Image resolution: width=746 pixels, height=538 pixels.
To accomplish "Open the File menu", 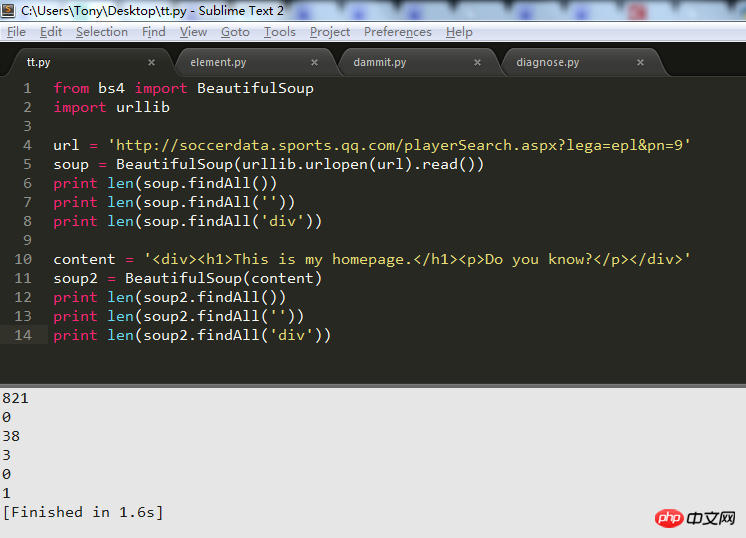I will [16, 32].
